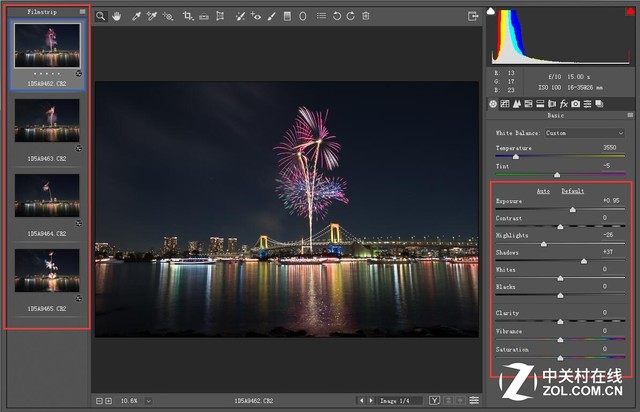Rotate image clockwise

click(351, 16)
